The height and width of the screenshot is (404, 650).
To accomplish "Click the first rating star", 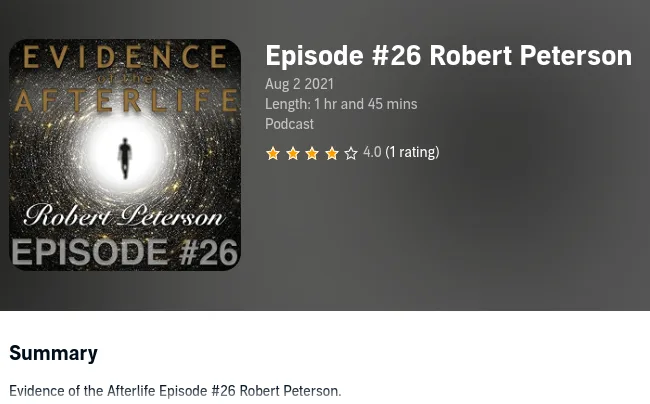I will pyautogui.click(x=273, y=153).
